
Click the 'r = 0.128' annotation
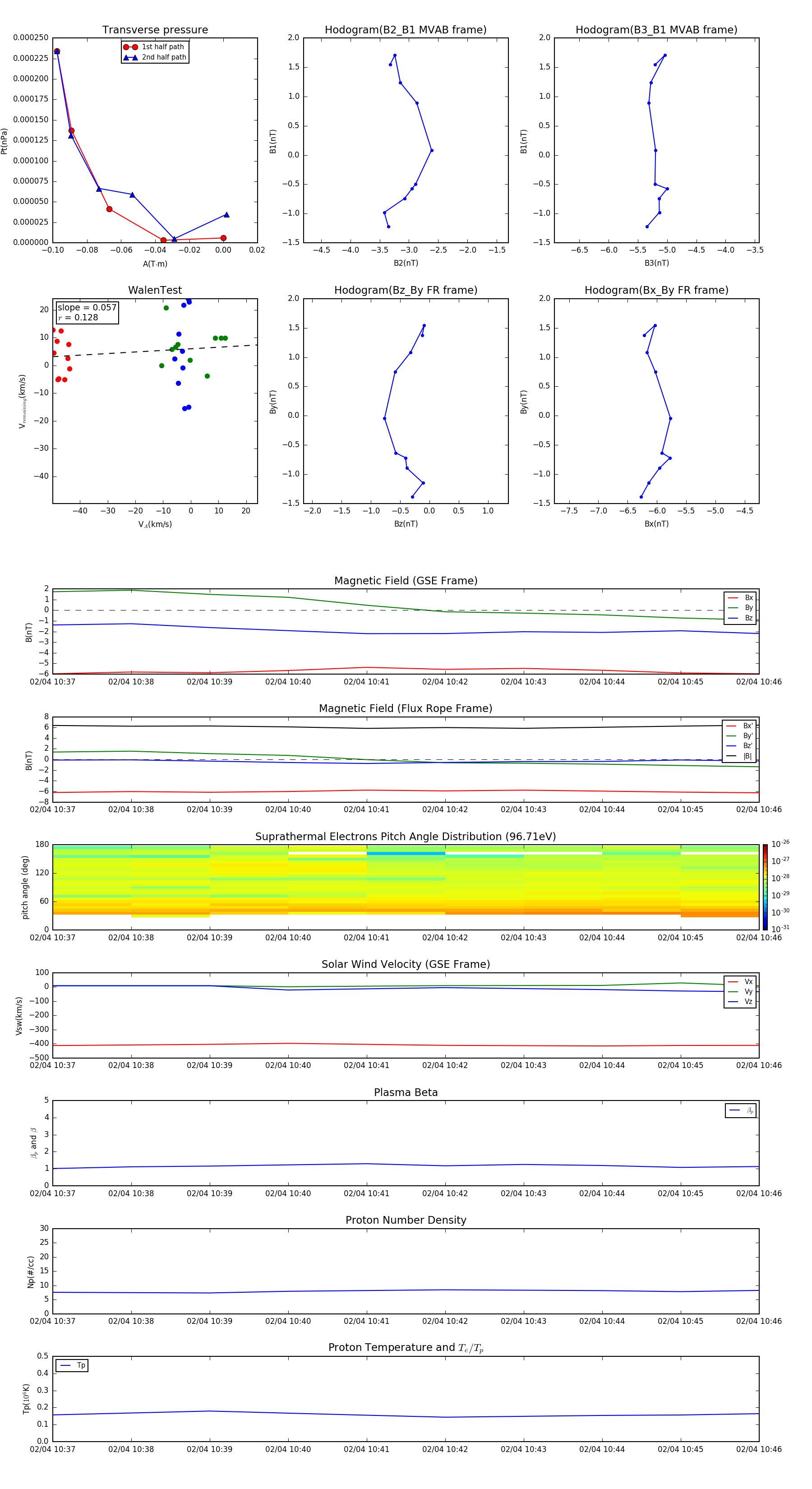(x=78, y=317)
